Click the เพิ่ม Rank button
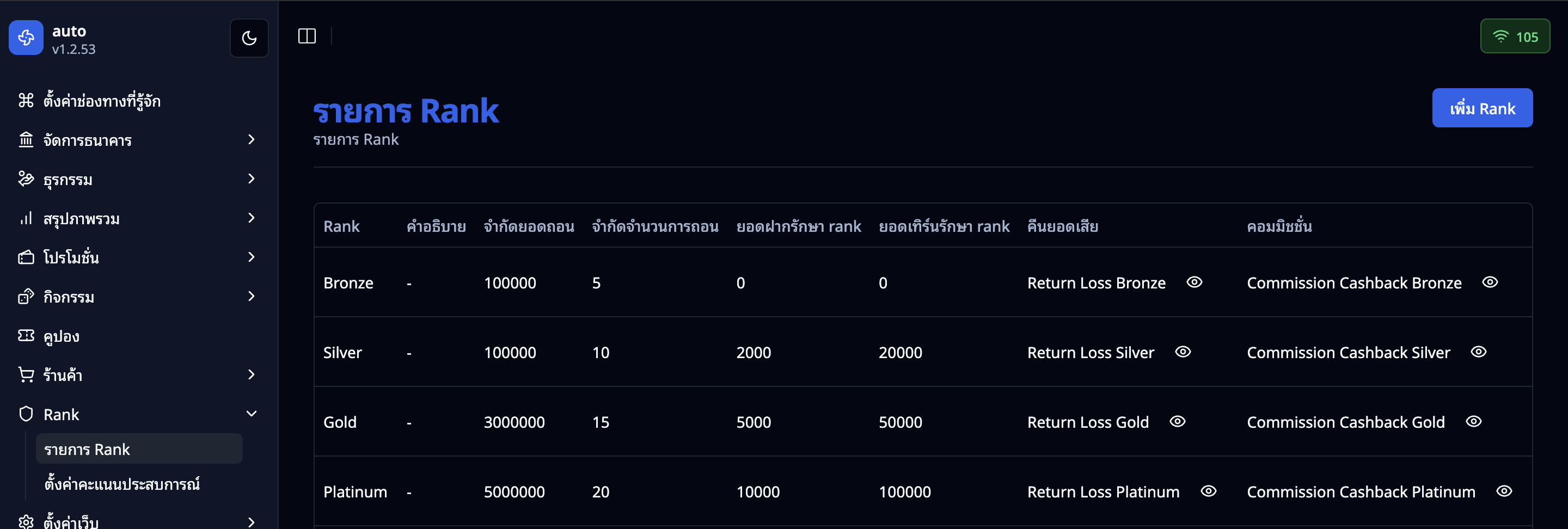 [x=1482, y=108]
